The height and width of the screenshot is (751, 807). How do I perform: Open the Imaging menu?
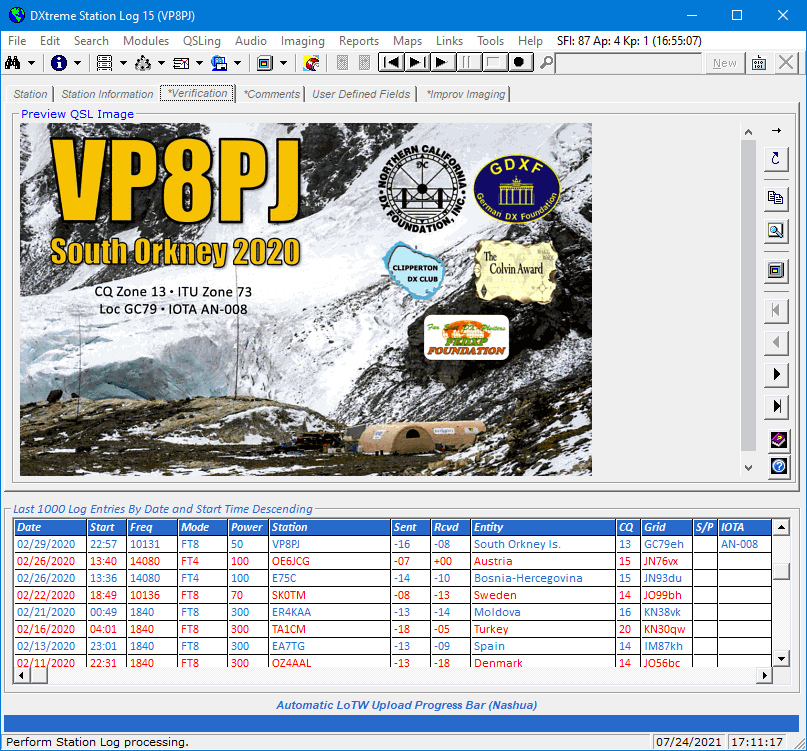[302, 41]
